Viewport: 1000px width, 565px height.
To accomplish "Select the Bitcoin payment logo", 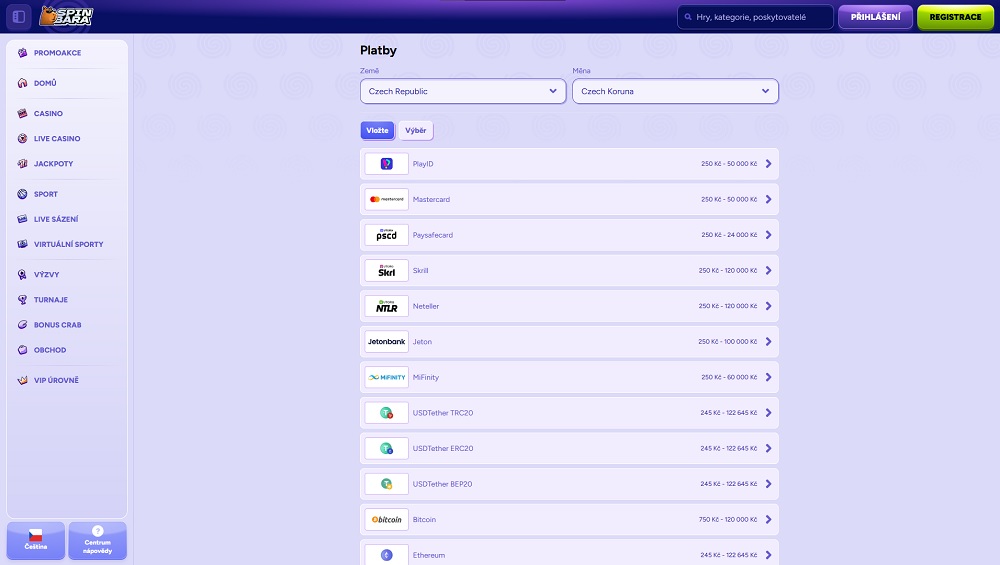I will [386, 520].
